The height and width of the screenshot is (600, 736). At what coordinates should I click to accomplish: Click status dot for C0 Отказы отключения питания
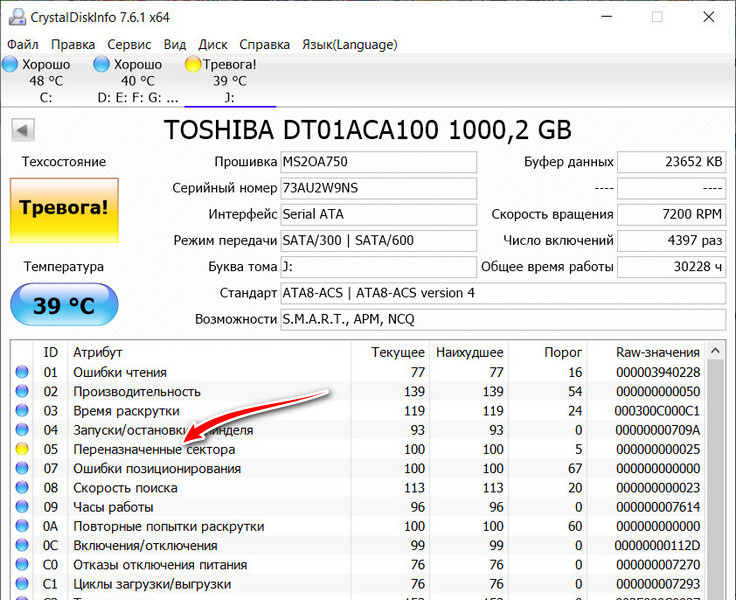(x=22, y=565)
